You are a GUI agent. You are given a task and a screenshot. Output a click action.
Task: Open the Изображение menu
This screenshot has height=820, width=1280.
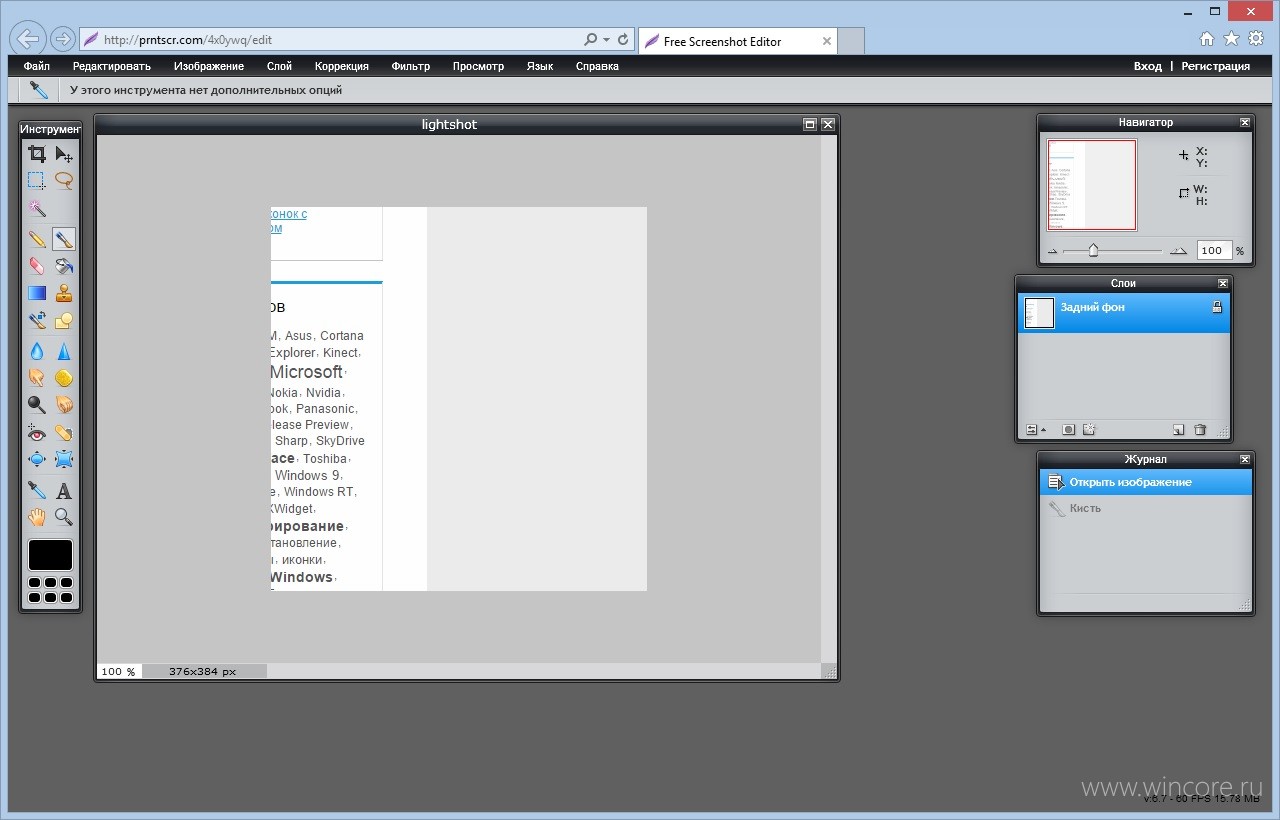209,66
